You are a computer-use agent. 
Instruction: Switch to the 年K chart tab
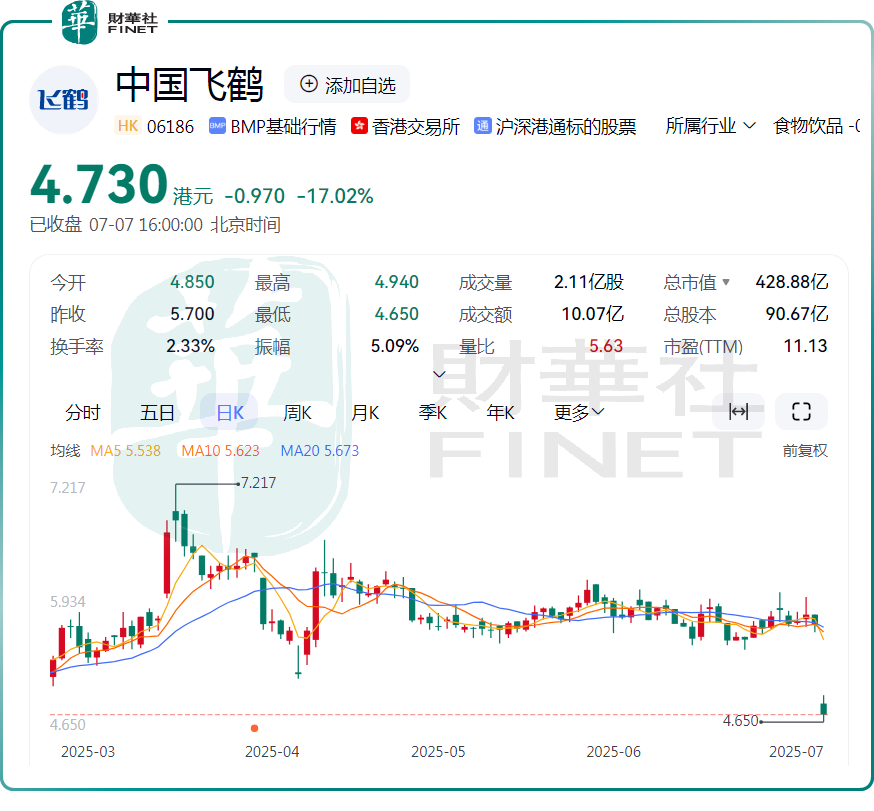click(500, 412)
